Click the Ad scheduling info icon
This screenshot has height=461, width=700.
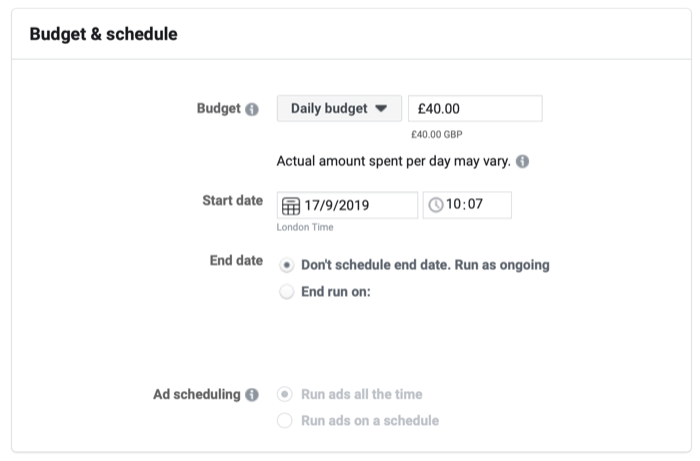coord(252,395)
